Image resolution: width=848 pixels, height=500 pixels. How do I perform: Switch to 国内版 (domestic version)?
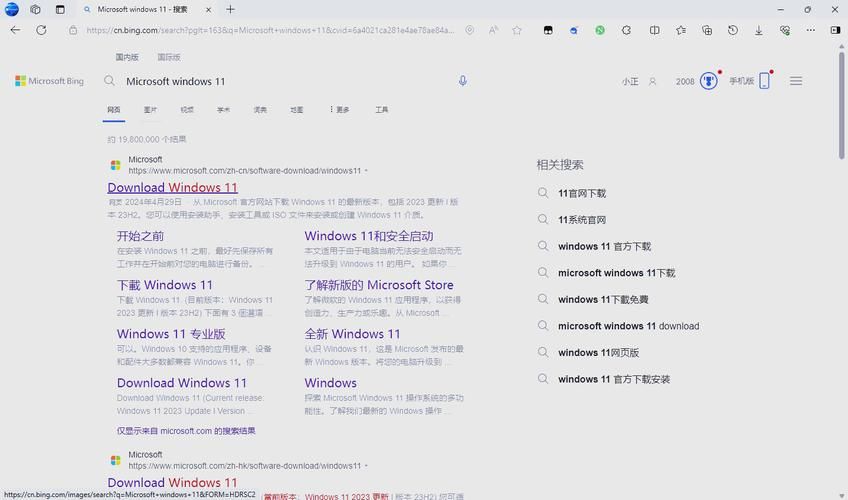pos(127,57)
